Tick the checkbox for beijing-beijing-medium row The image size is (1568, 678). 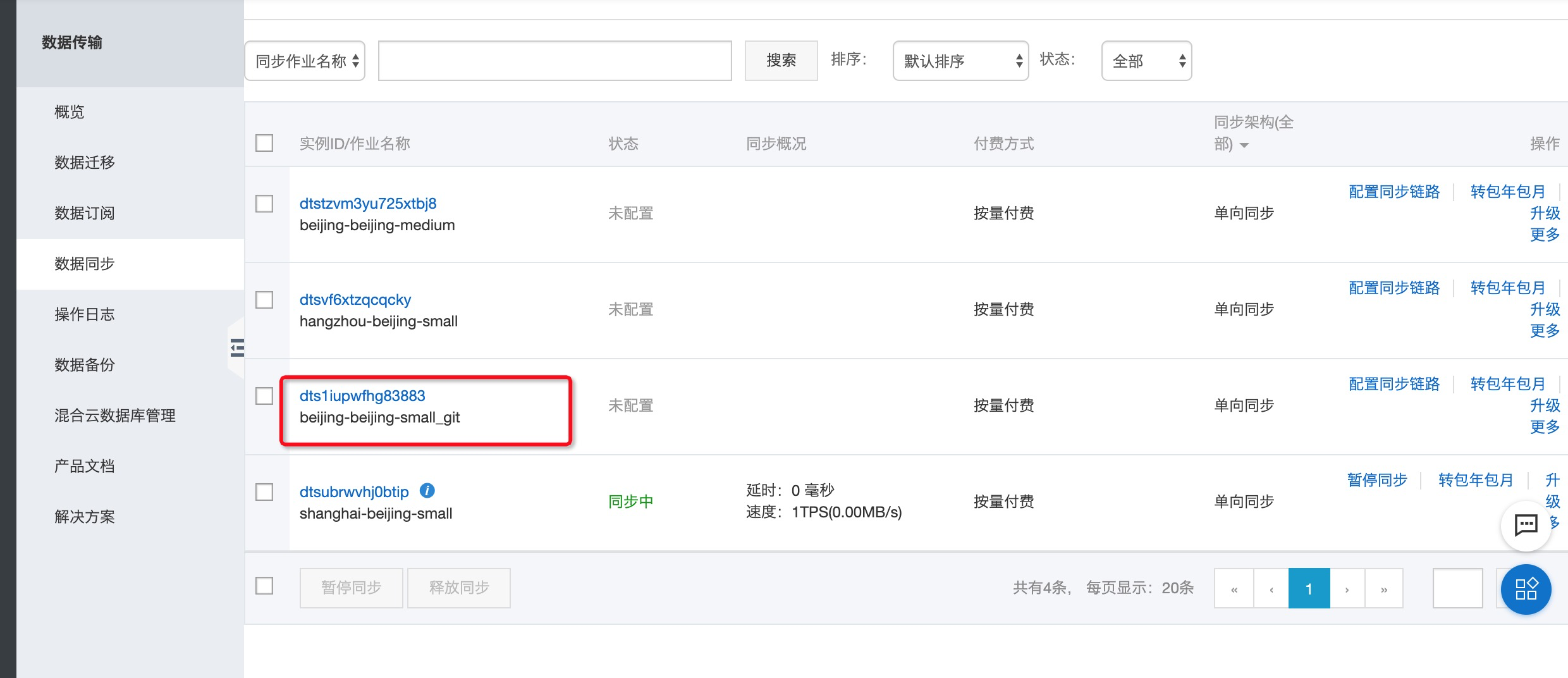coord(264,204)
